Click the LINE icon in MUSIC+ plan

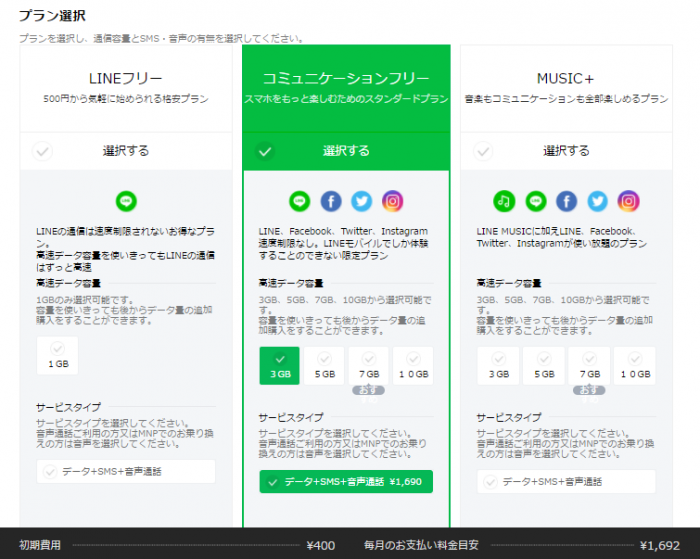tap(536, 201)
